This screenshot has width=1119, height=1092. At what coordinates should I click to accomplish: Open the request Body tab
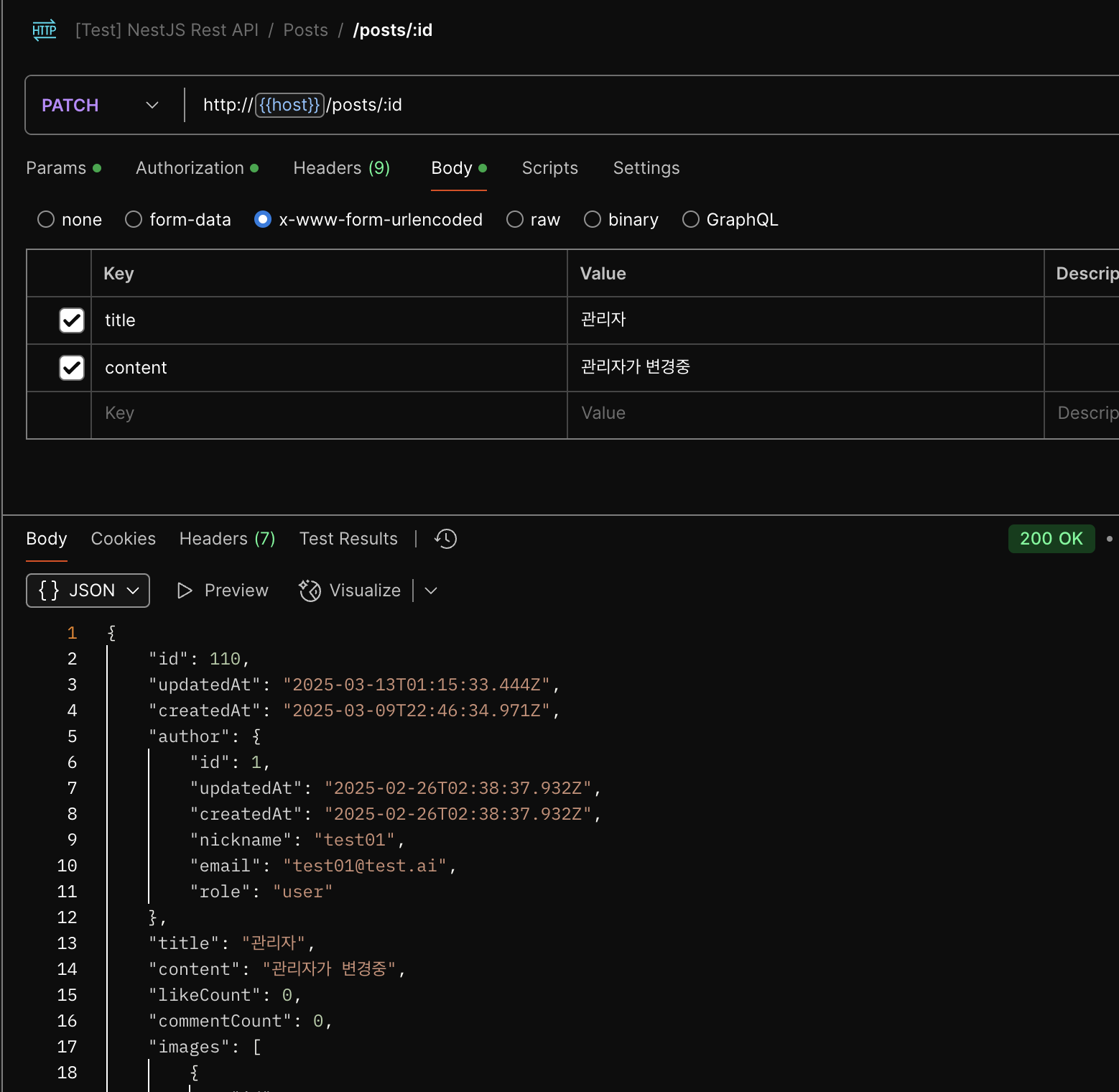click(x=459, y=168)
